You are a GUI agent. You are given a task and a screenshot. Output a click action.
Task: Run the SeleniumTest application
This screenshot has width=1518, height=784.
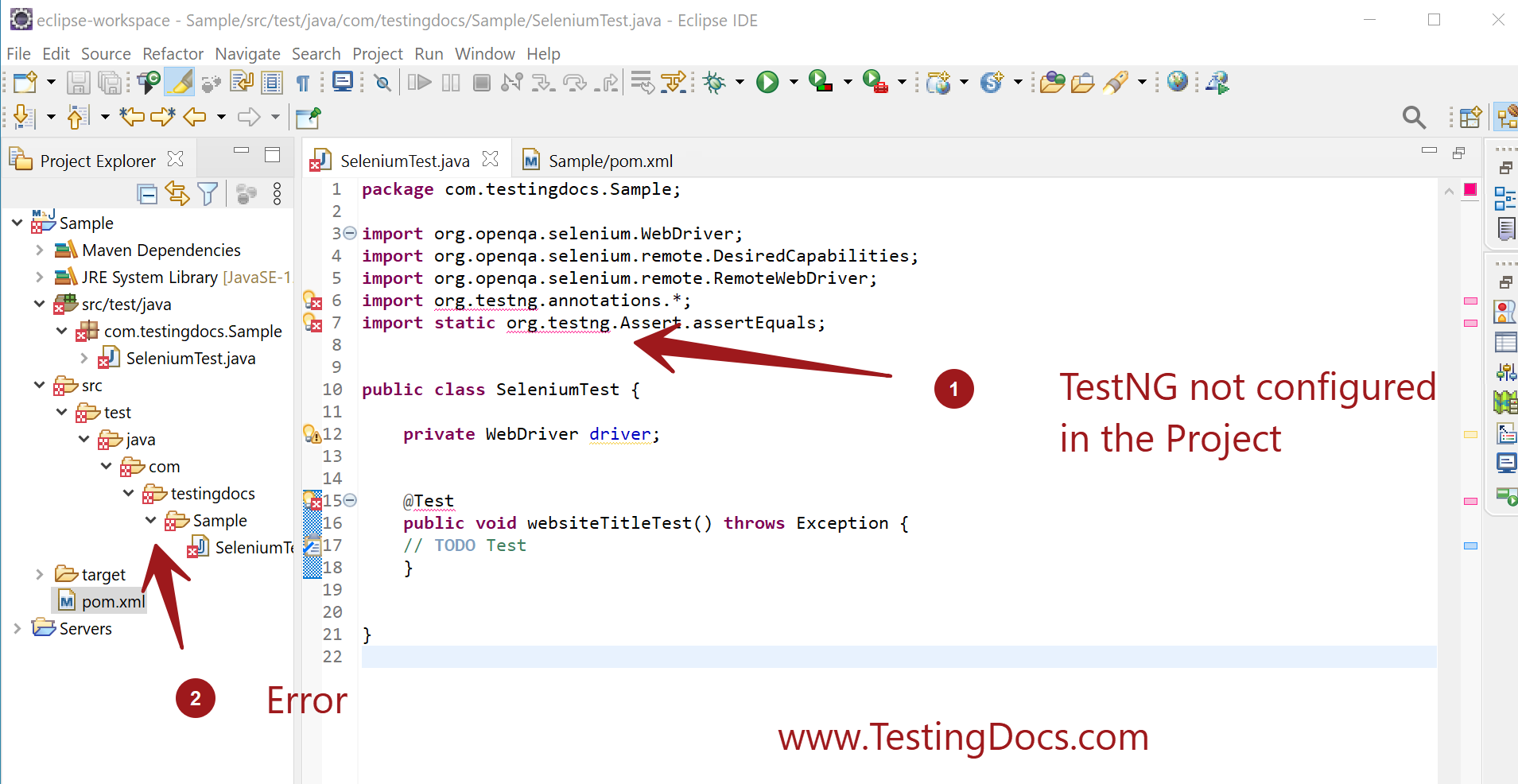coord(766,82)
